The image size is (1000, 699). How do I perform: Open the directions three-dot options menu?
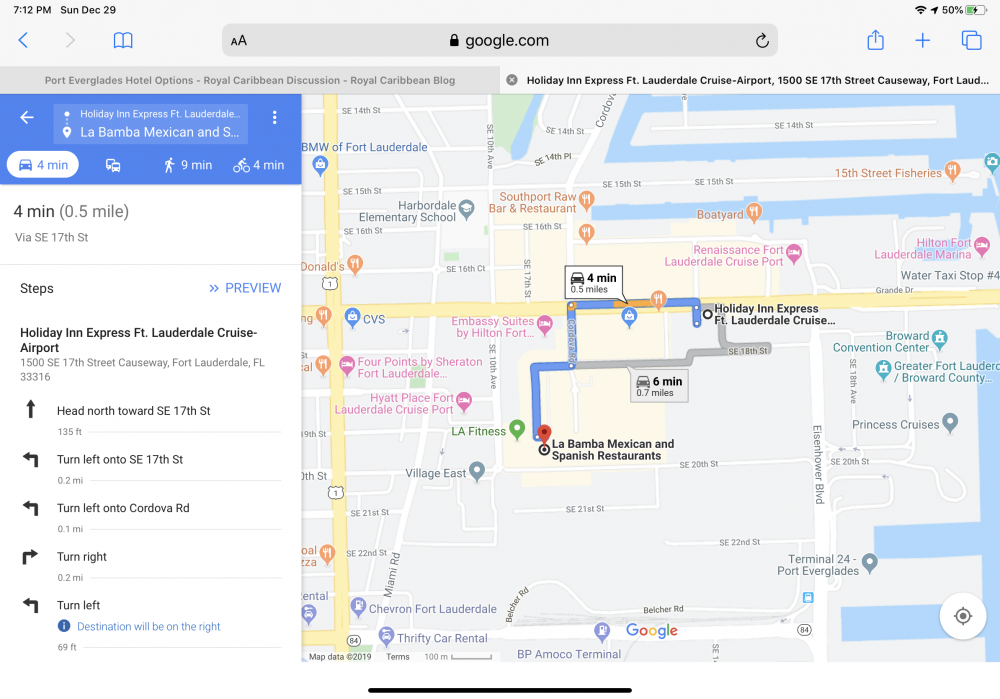274,117
